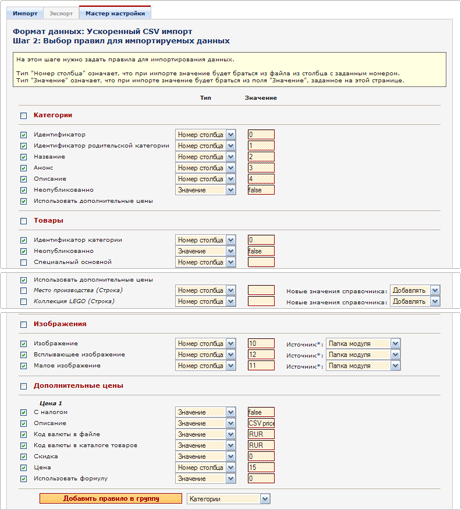Uncheck Использовать формулу checkbox

click(23, 479)
